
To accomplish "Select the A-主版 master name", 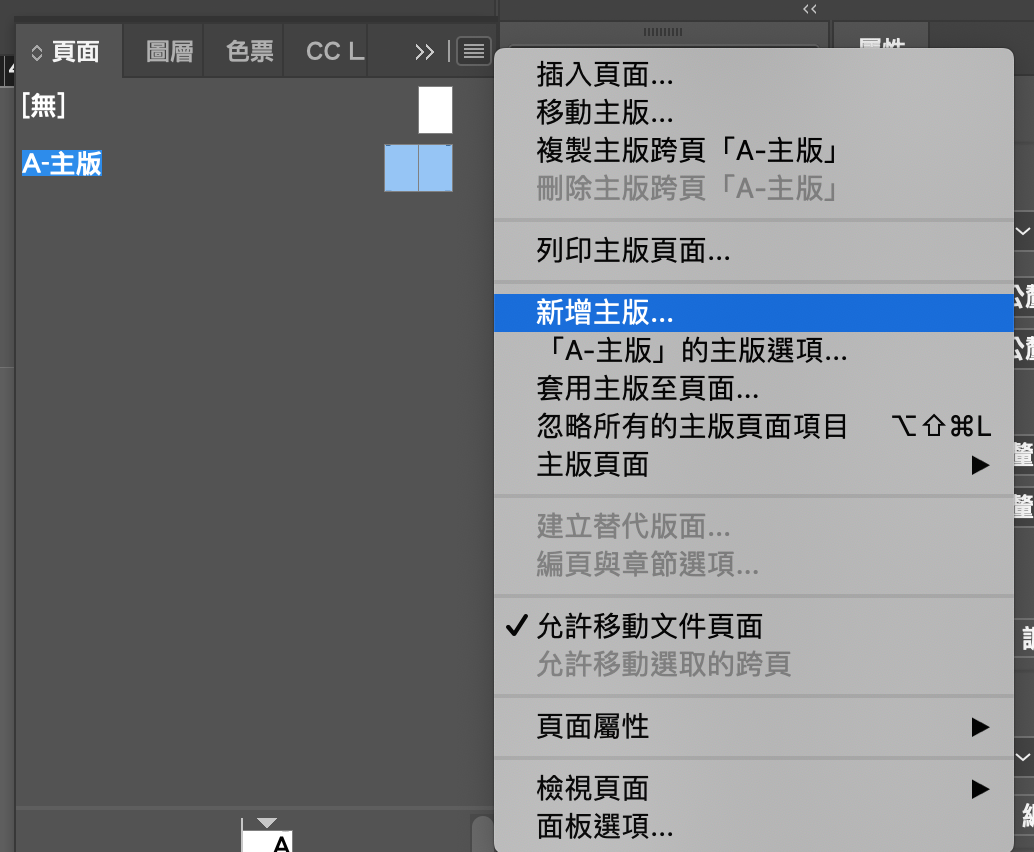I will [62, 164].
